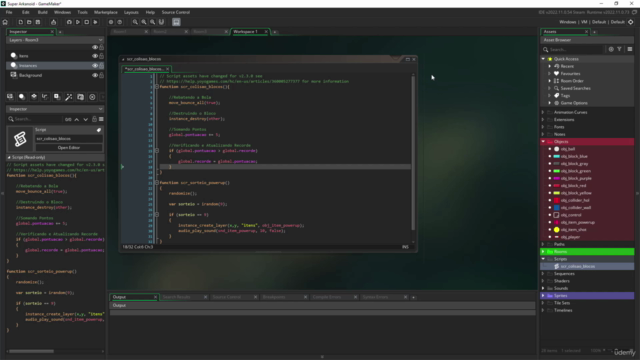Click the Open Project folder icon
Screen dimensions: 640x360
click(29, 22)
